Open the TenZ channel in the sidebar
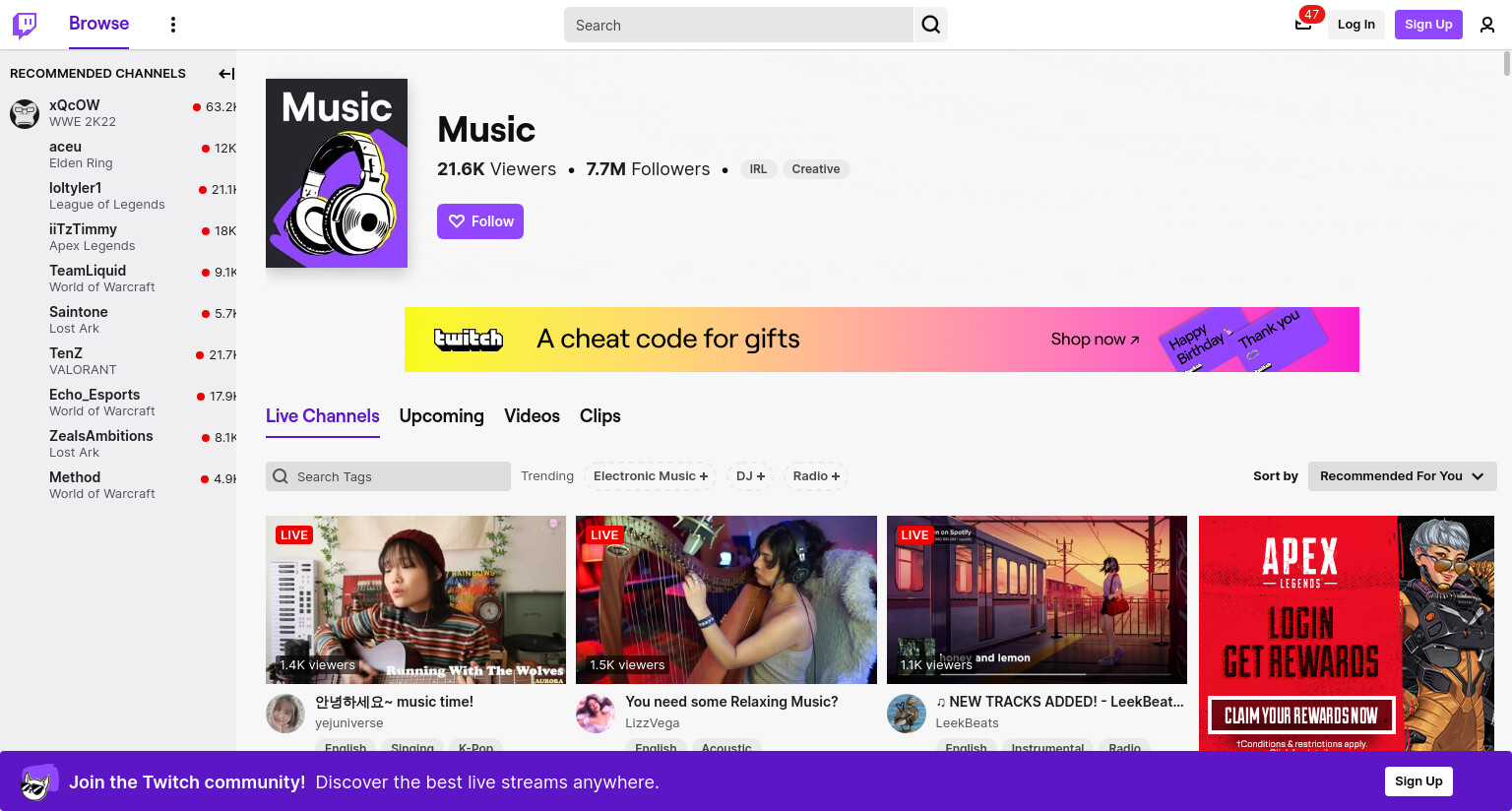This screenshot has height=811, width=1512. tap(118, 361)
